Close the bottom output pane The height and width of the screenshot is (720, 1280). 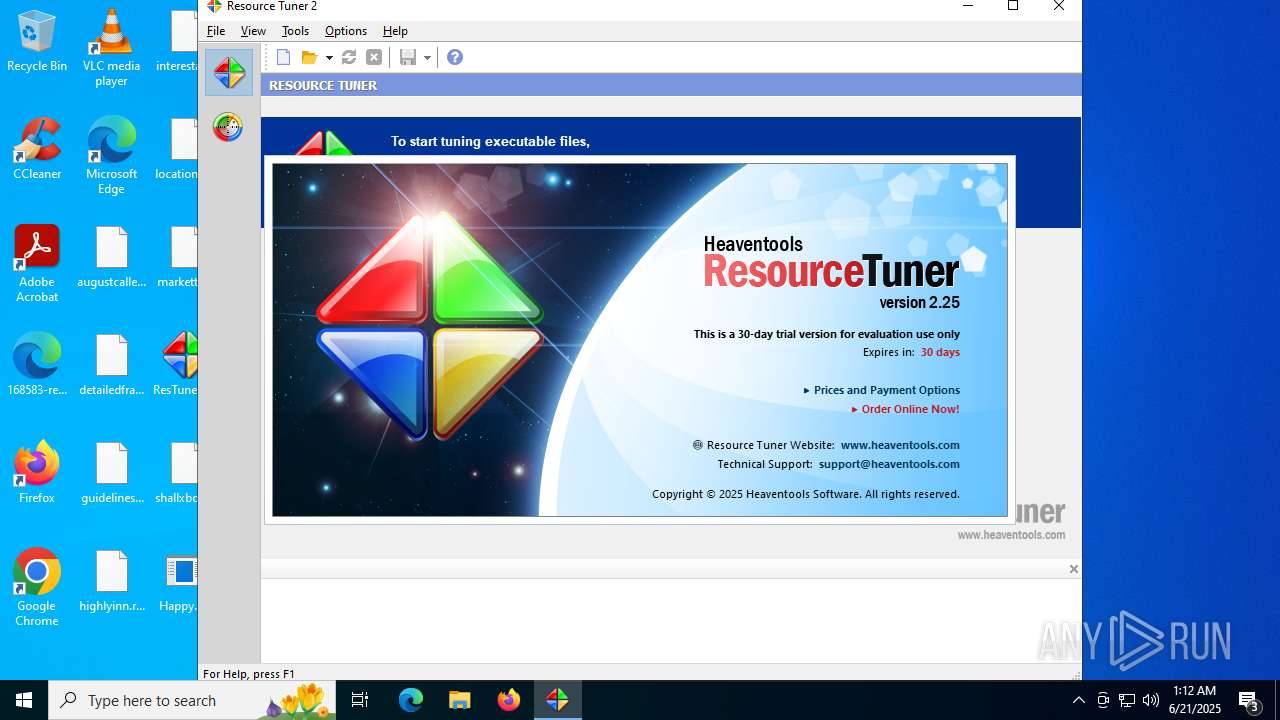pyautogui.click(x=1073, y=569)
